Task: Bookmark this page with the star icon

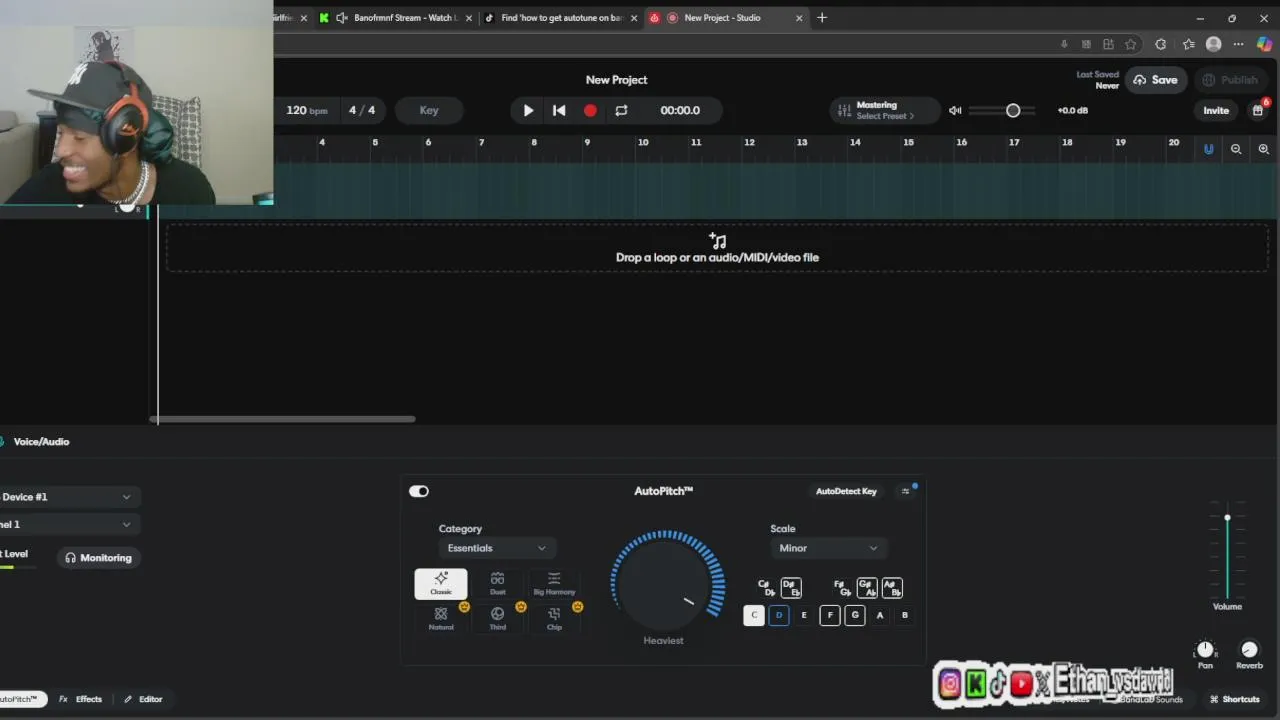Action: 1131,44
